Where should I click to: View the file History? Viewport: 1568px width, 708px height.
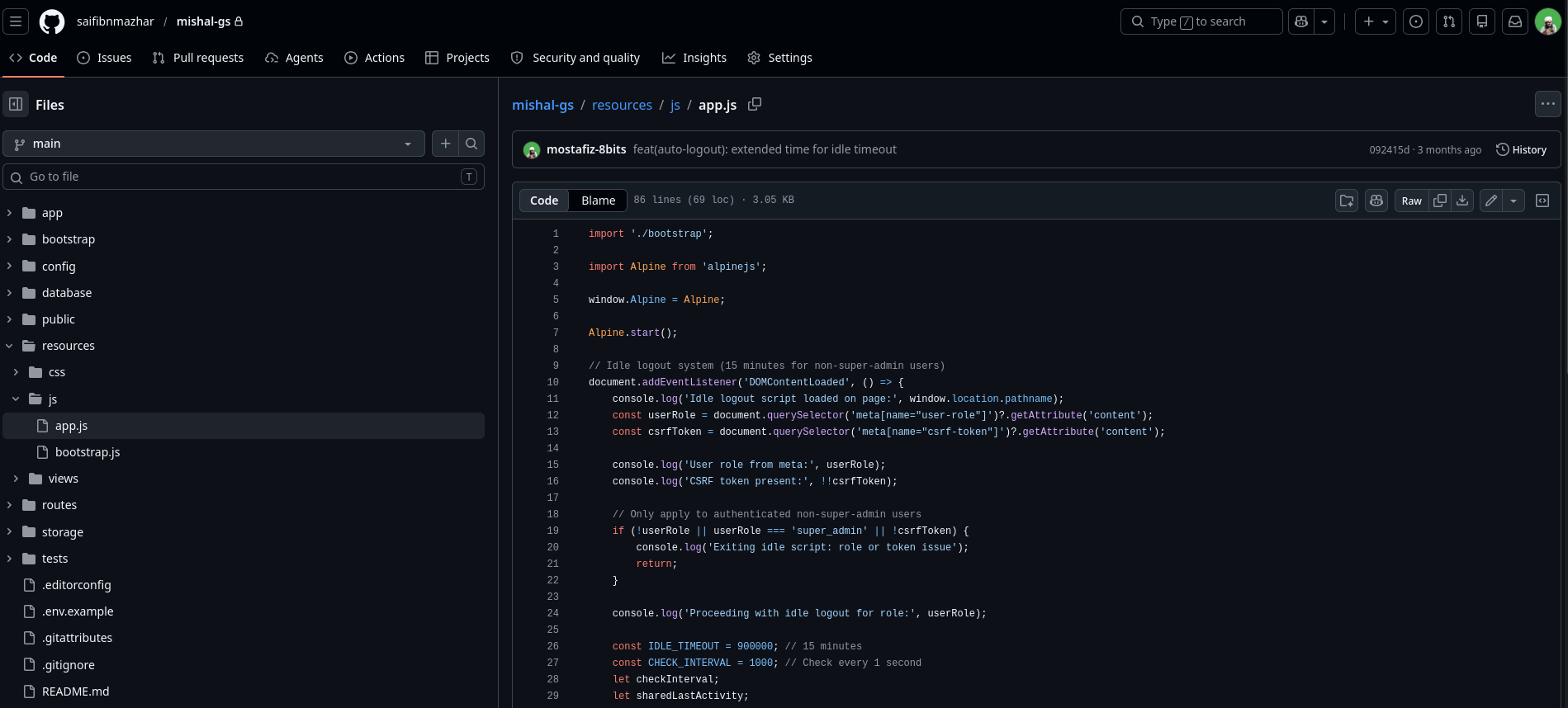pyautogui.click(x=1521, y=149)
